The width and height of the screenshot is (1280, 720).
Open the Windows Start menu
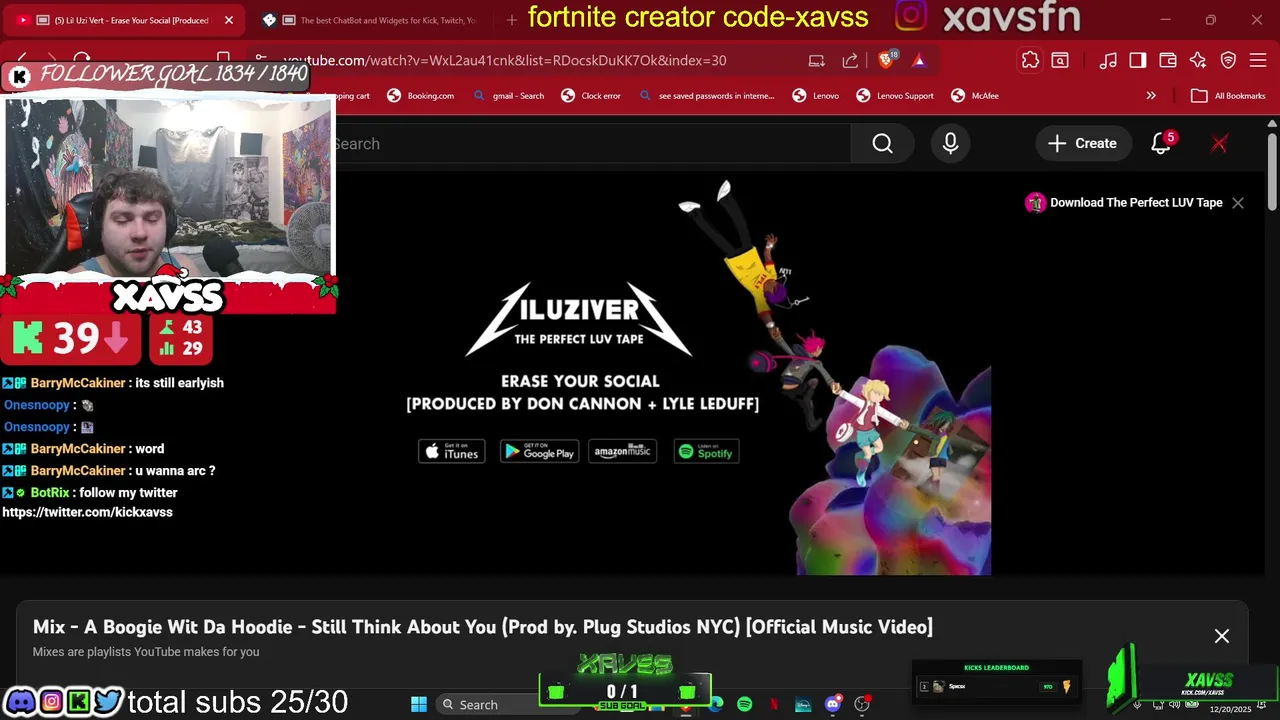point(419,704)
